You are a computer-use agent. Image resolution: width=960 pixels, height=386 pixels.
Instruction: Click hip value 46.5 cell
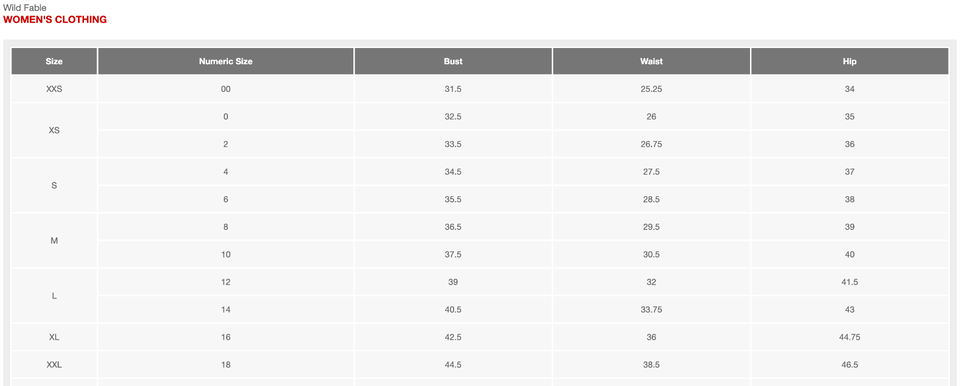(x=850, y=365)
